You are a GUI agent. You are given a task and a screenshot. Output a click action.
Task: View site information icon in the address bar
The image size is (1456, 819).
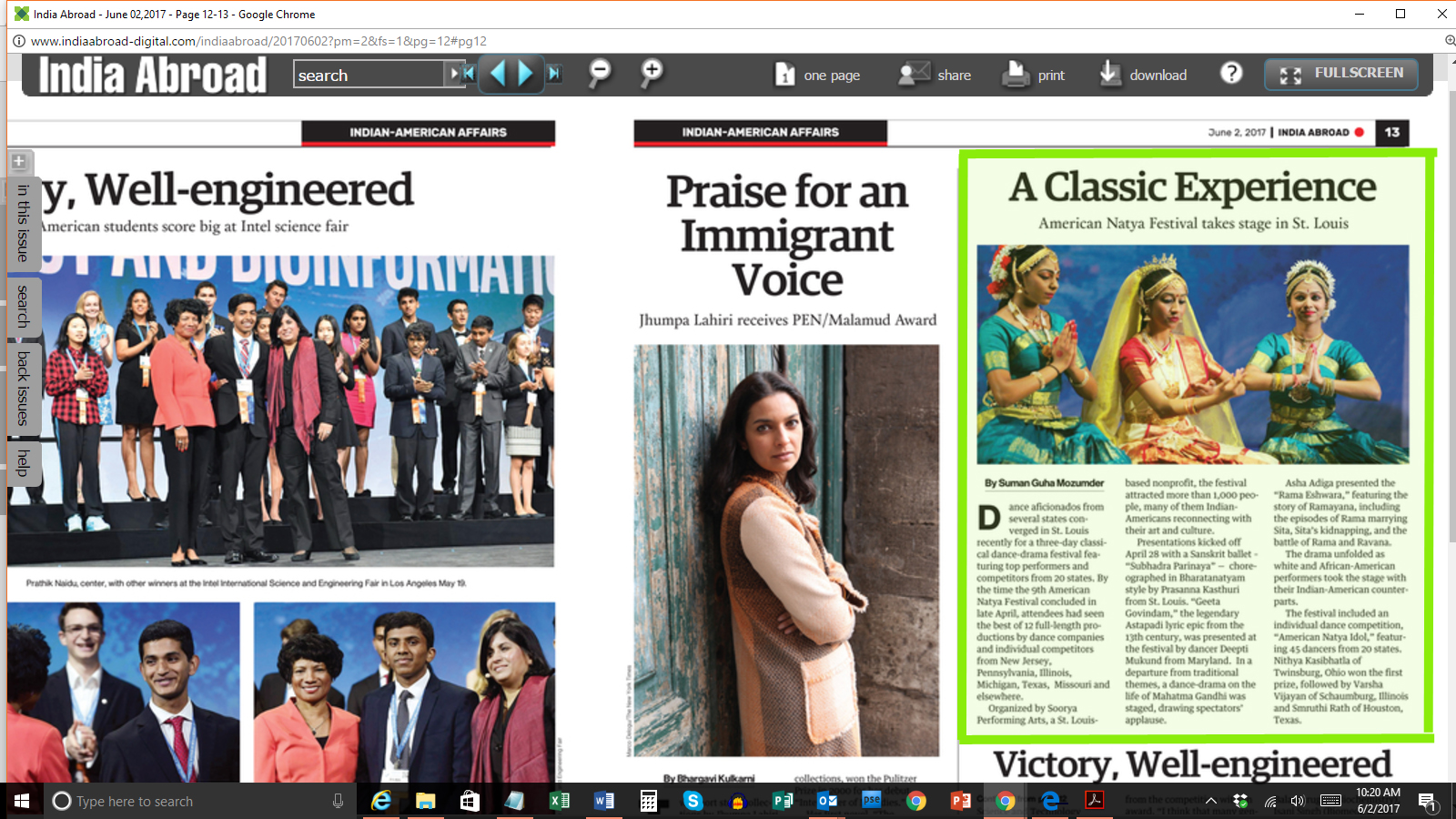pos(18,41)
